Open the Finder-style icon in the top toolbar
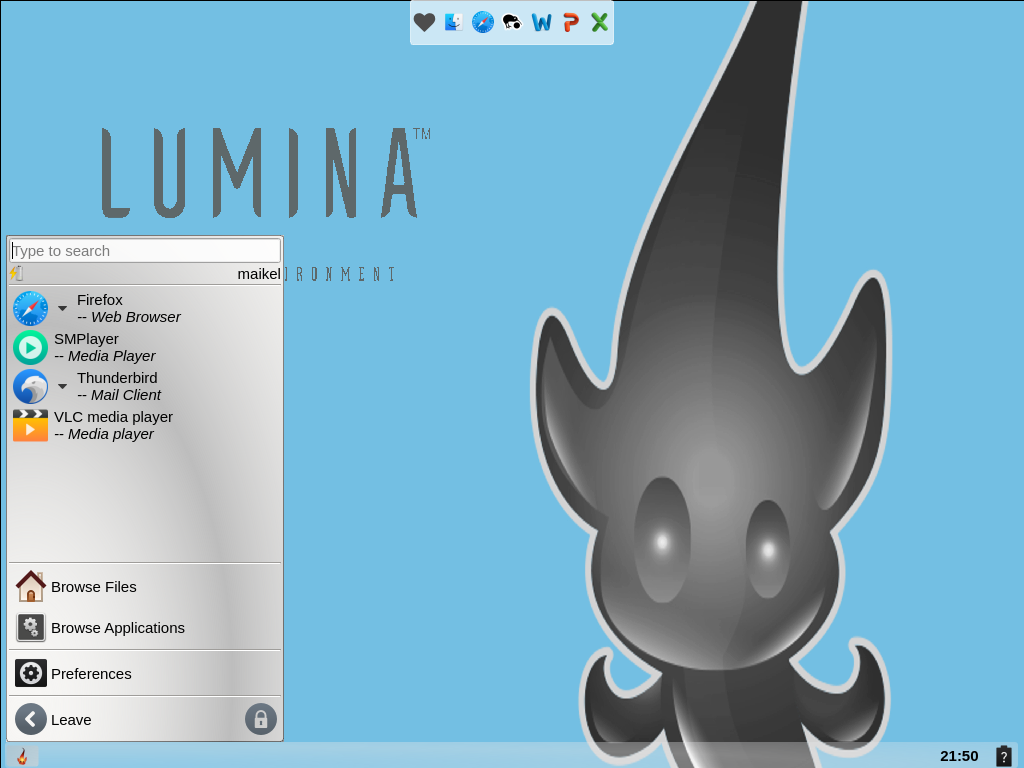 tap(453, 22)
